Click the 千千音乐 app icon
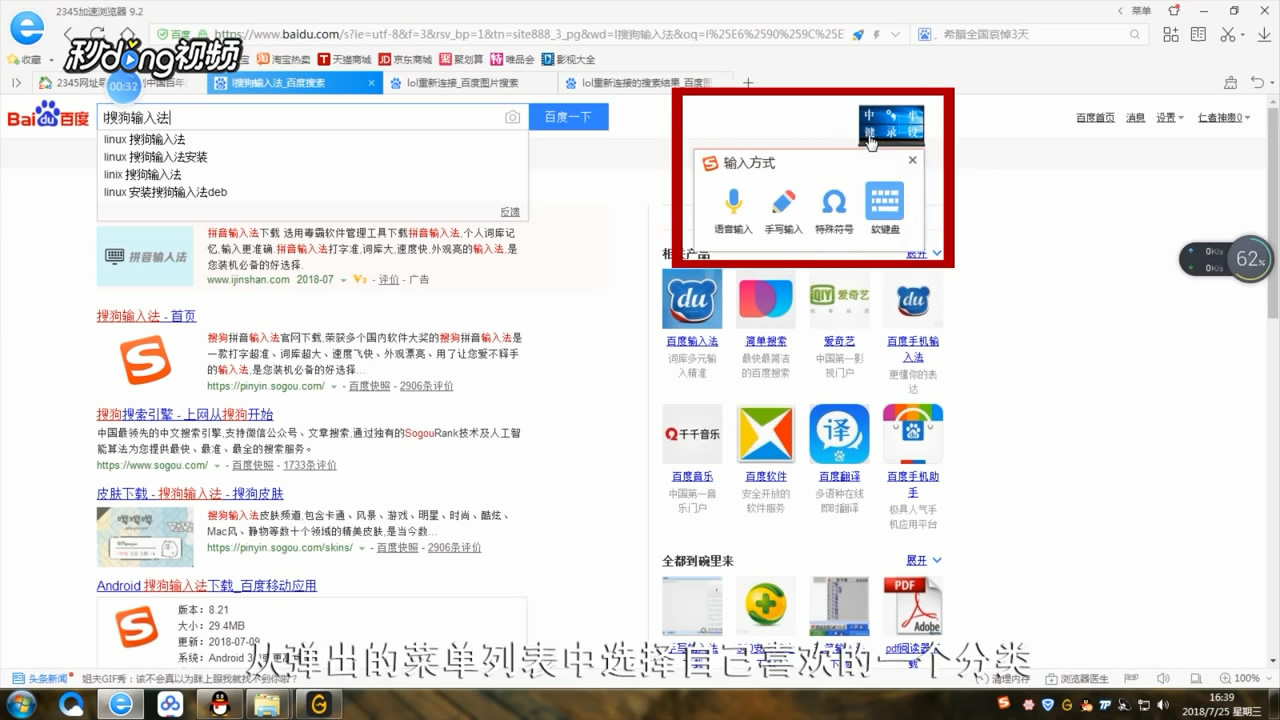 point(692,434)
